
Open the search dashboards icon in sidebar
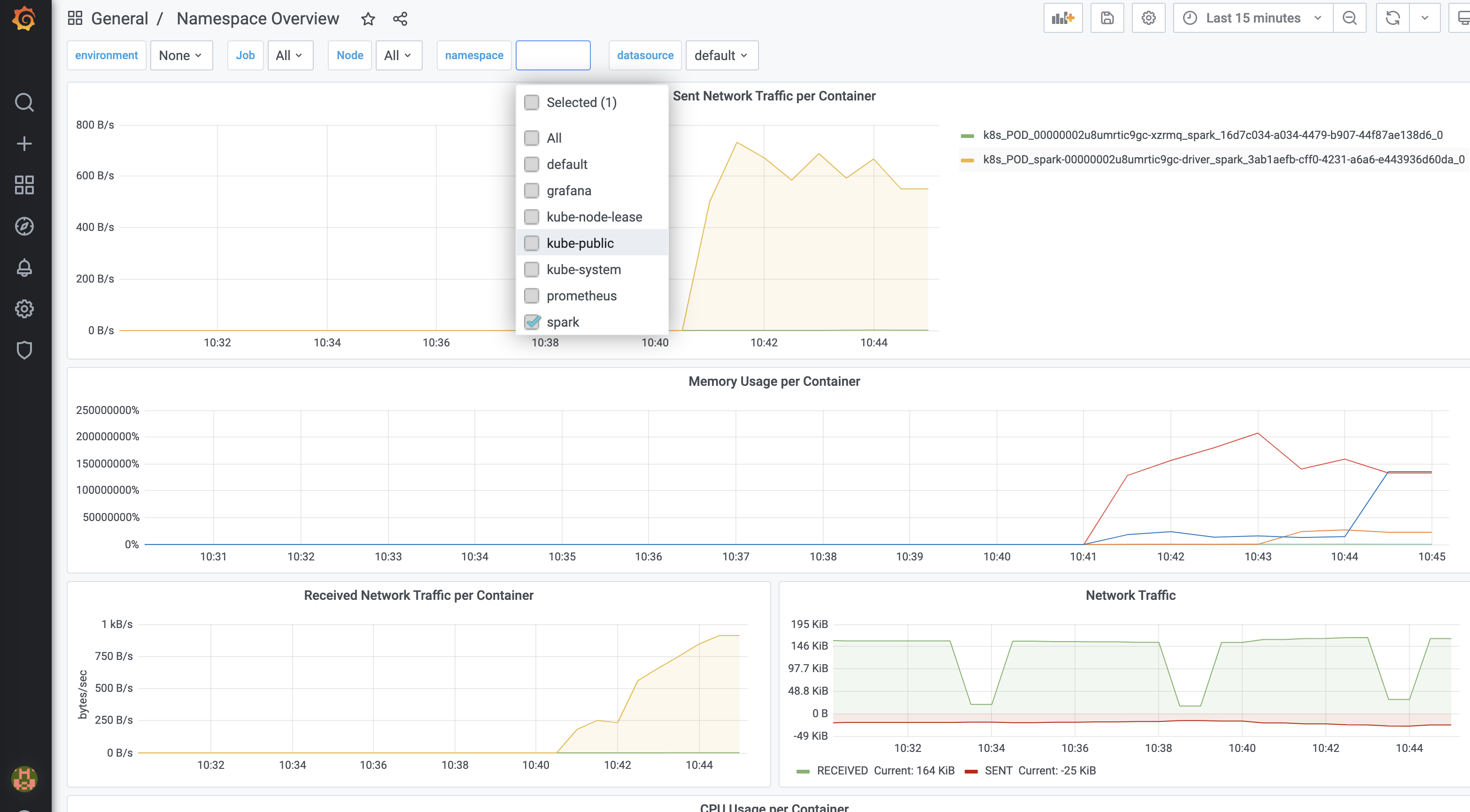pos(24,103)
